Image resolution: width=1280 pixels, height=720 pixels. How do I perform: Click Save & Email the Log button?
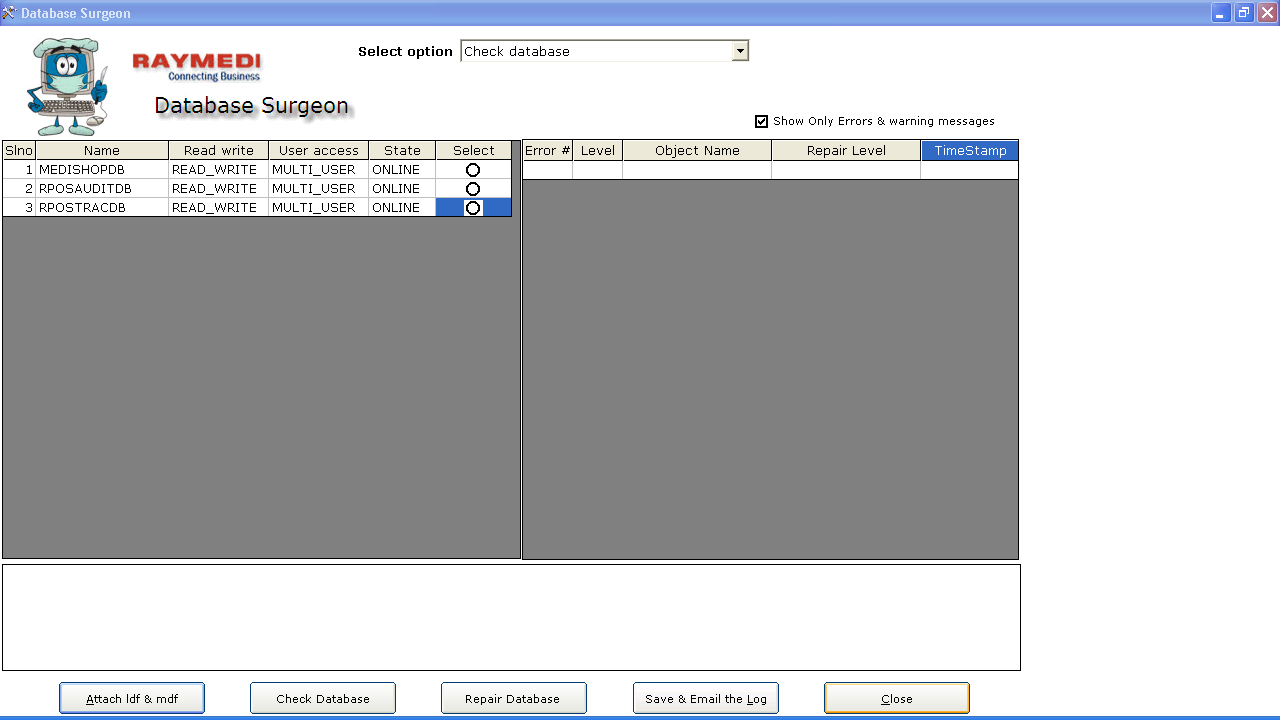(706, 698)
